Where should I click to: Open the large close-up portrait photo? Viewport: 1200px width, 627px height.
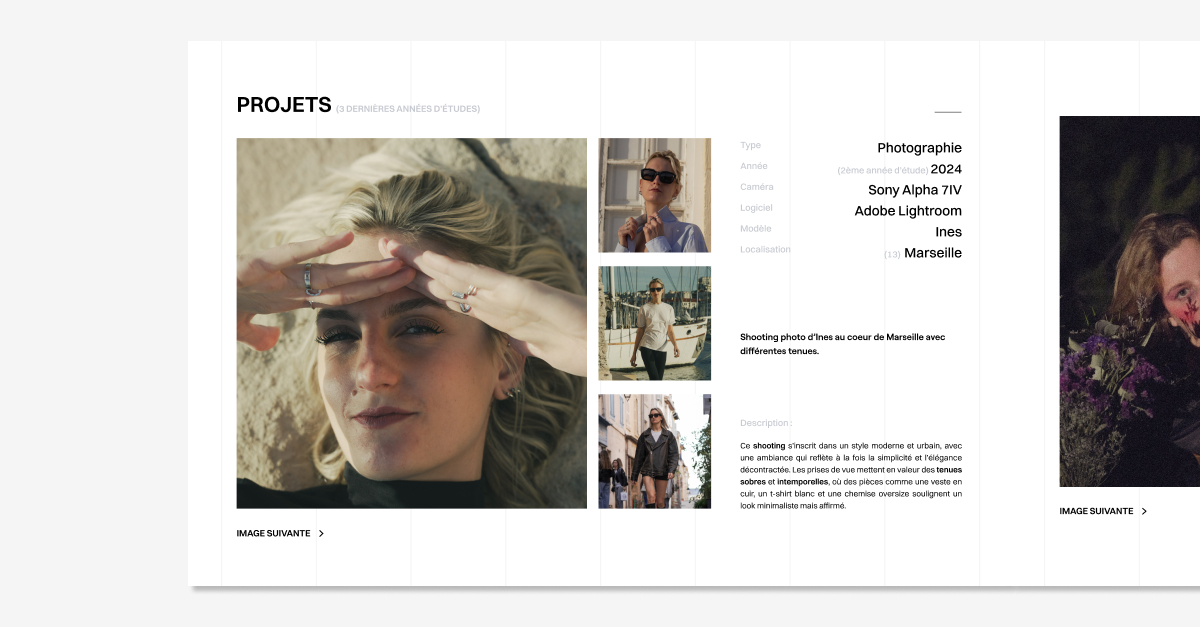click(x=411, y=323)
